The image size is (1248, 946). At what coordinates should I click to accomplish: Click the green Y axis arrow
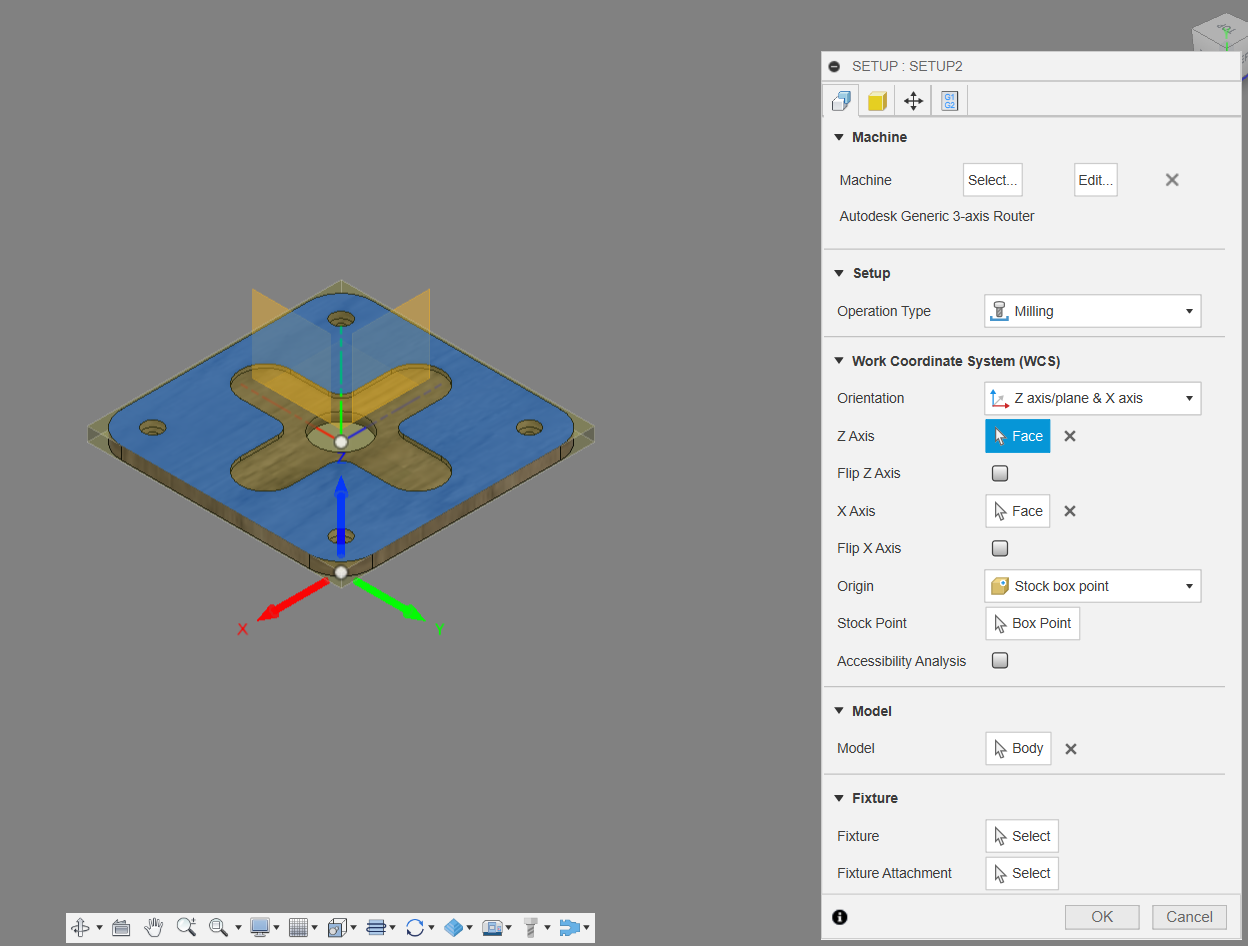point(390,598)
